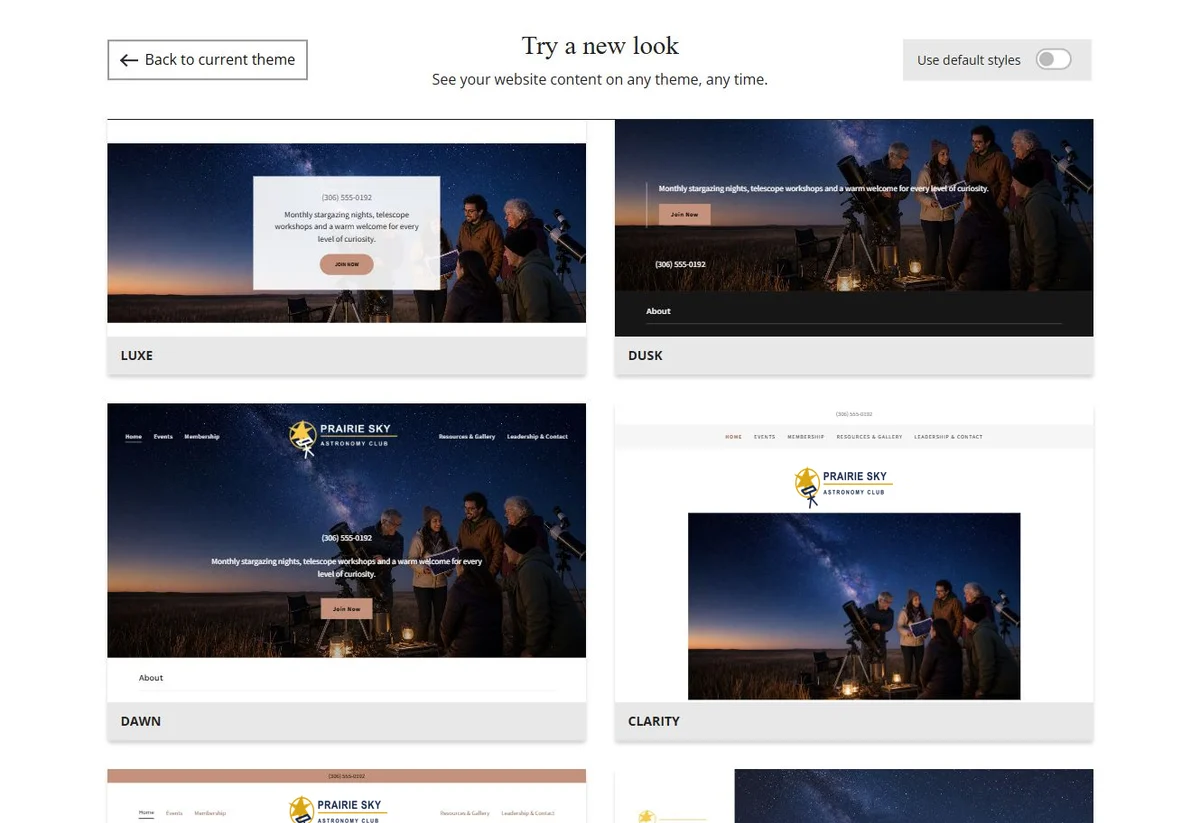
Task: Click Events menu item in Dawn preview
Action: click(163, 437)
